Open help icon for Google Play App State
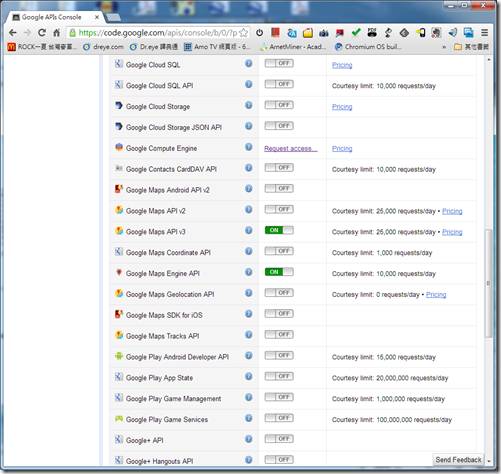 pyautogui.click(x=249, y=376)
